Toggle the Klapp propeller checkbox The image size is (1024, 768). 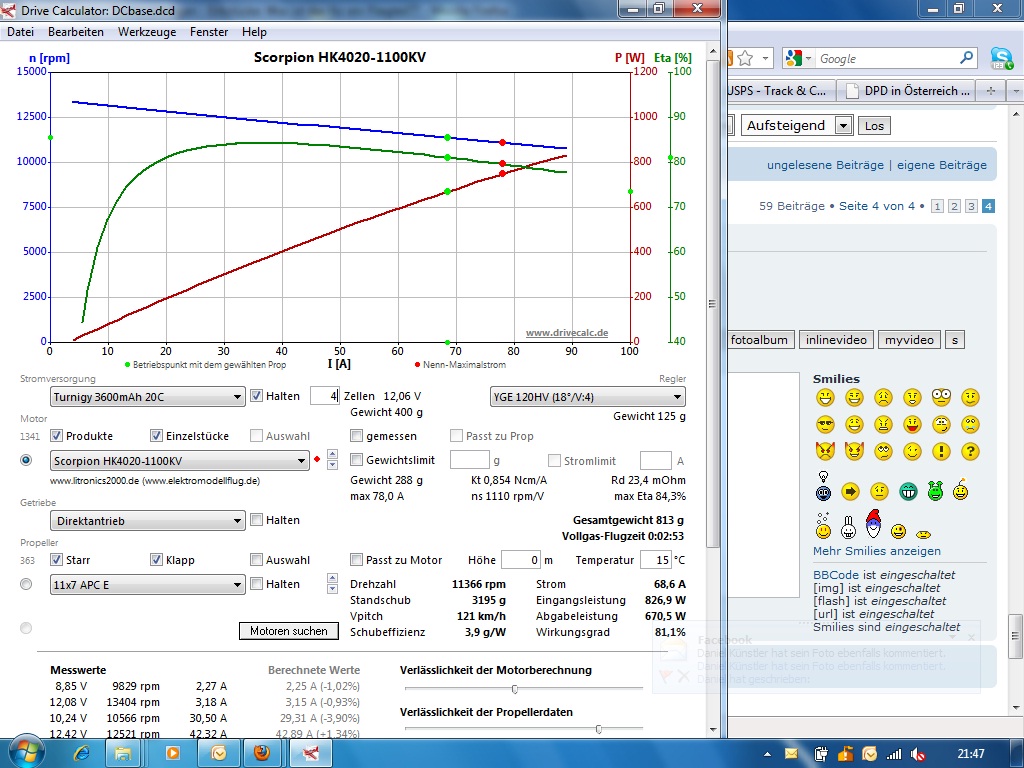click(x=156, y=560)
